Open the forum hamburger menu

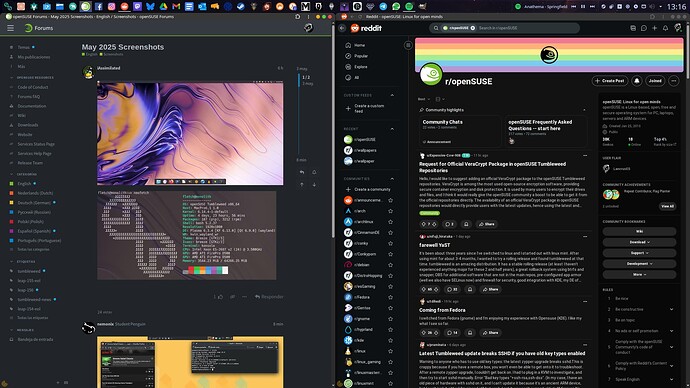pos(11,28)
